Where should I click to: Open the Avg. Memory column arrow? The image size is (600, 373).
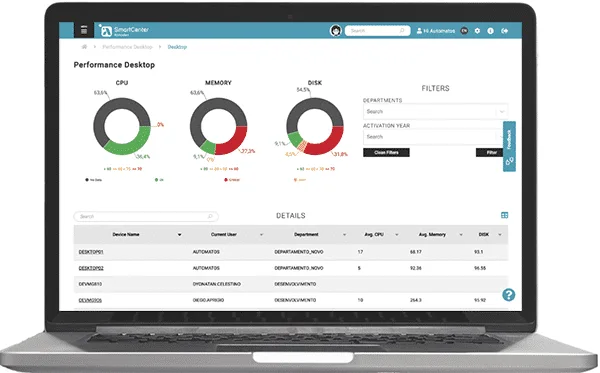[461, 235]
